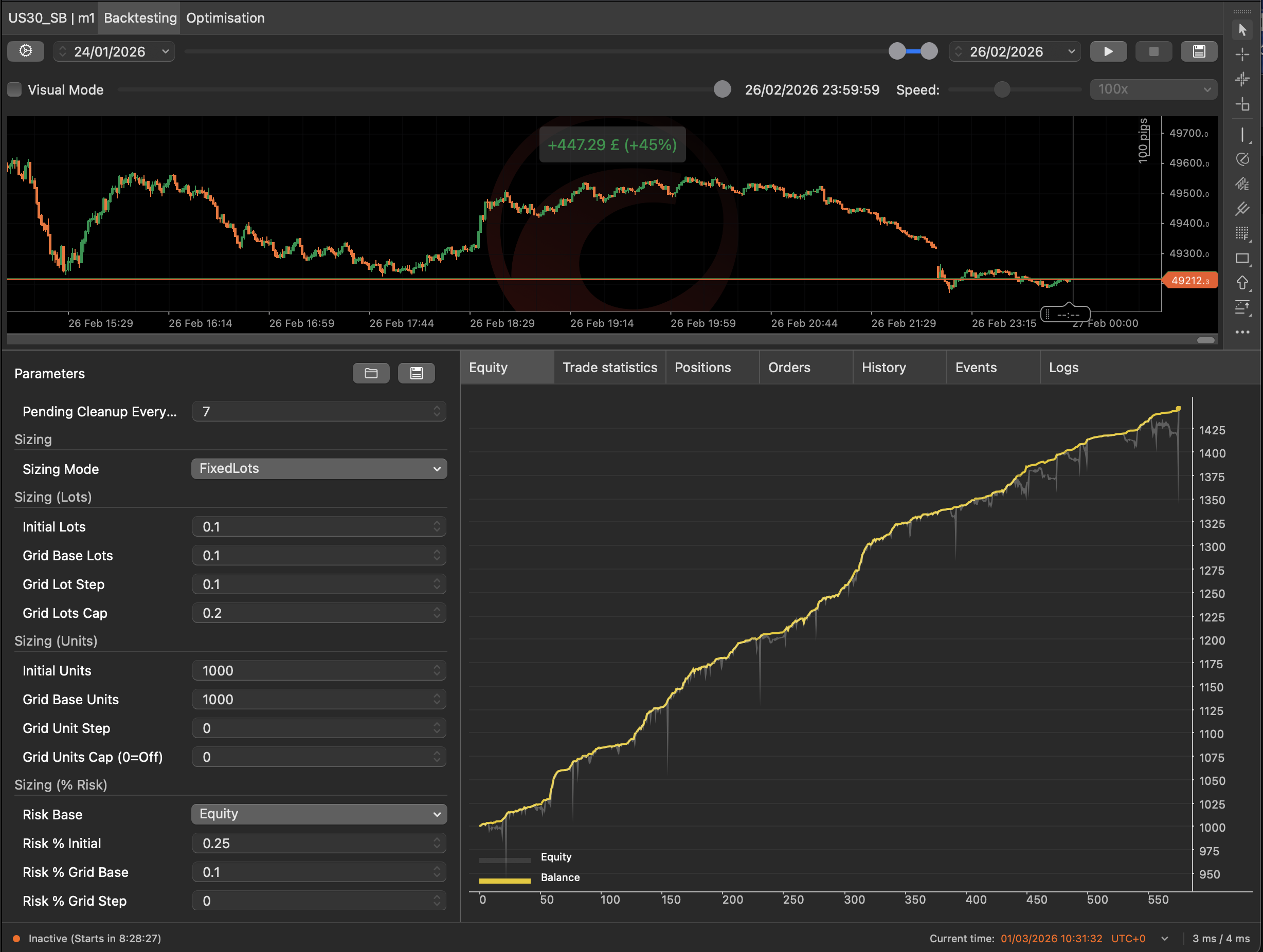Image resolution: width=1263 pixels, height=952 pixels.
Task: Click save icon in Parameters panel
Action: (x=416, y=373)
